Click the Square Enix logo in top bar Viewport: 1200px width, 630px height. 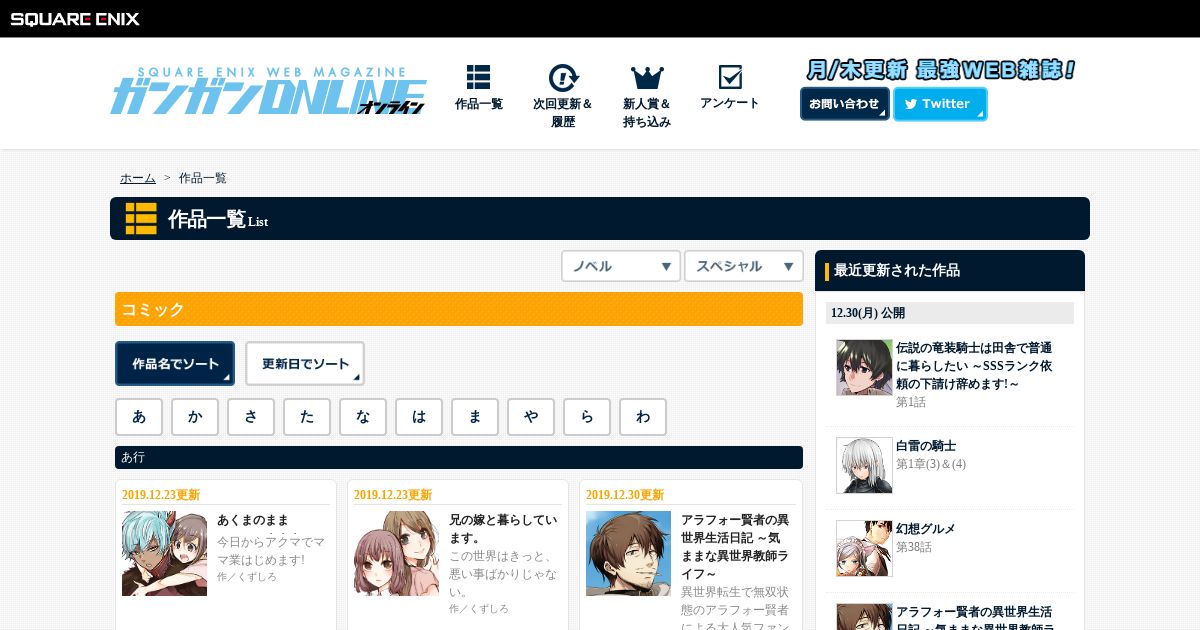[x=75, y=18]
